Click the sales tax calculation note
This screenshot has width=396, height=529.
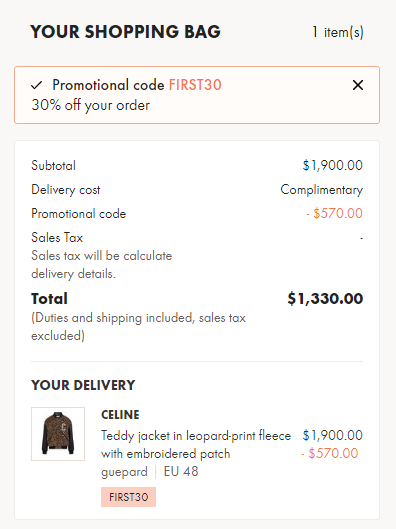pos(102,265)
